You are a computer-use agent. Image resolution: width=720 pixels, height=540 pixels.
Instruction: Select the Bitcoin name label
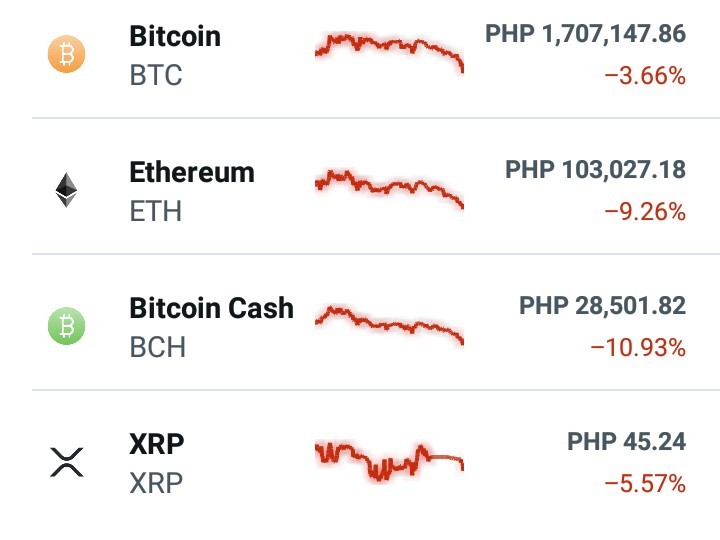click(x=175, y=36)
